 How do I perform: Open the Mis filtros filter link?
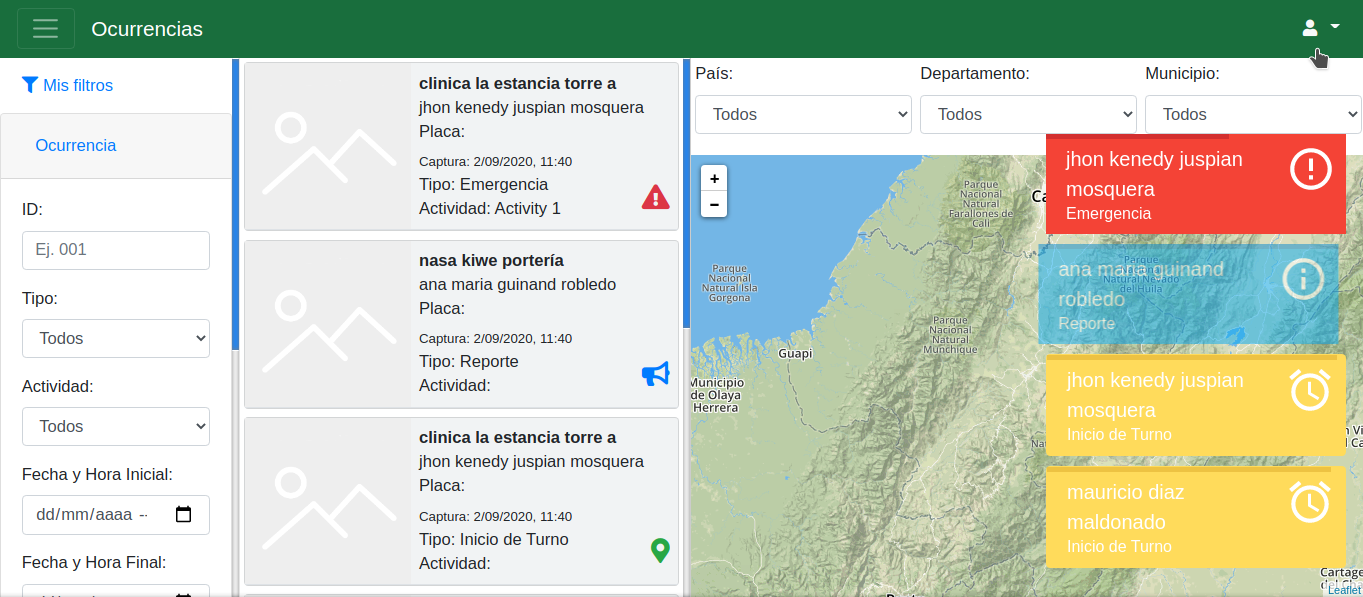click(x=68, y=86)
